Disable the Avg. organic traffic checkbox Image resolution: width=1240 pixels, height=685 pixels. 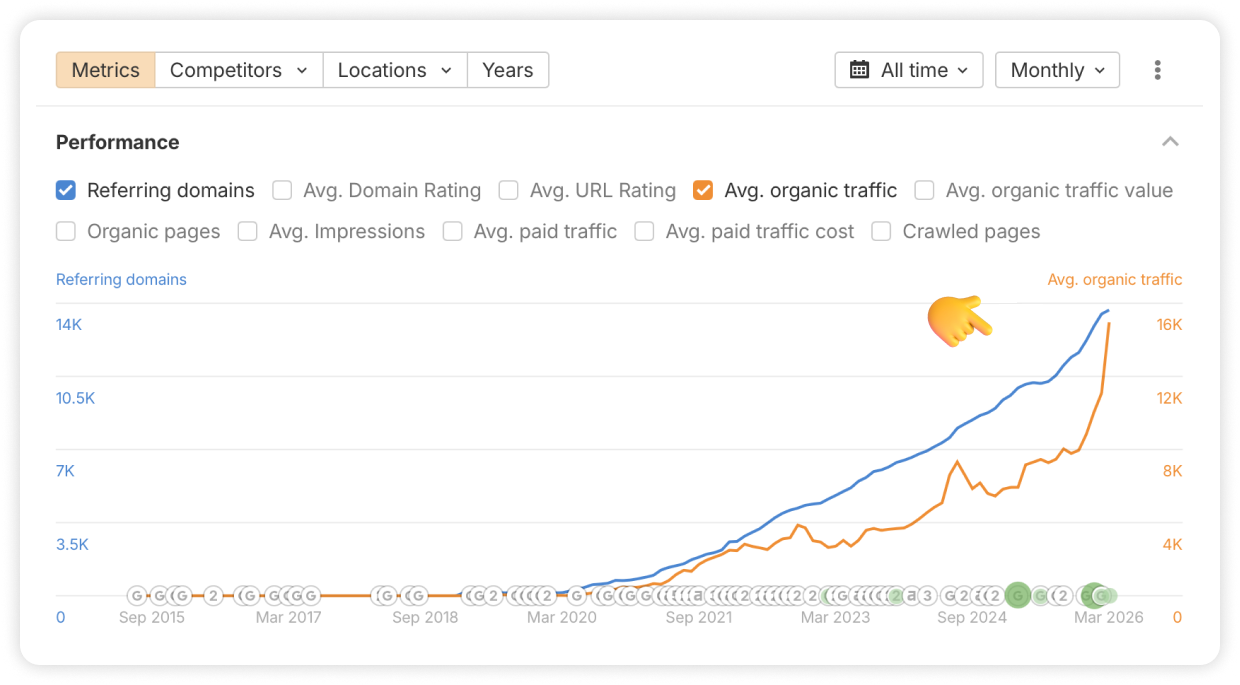click(x=703, y=190)
